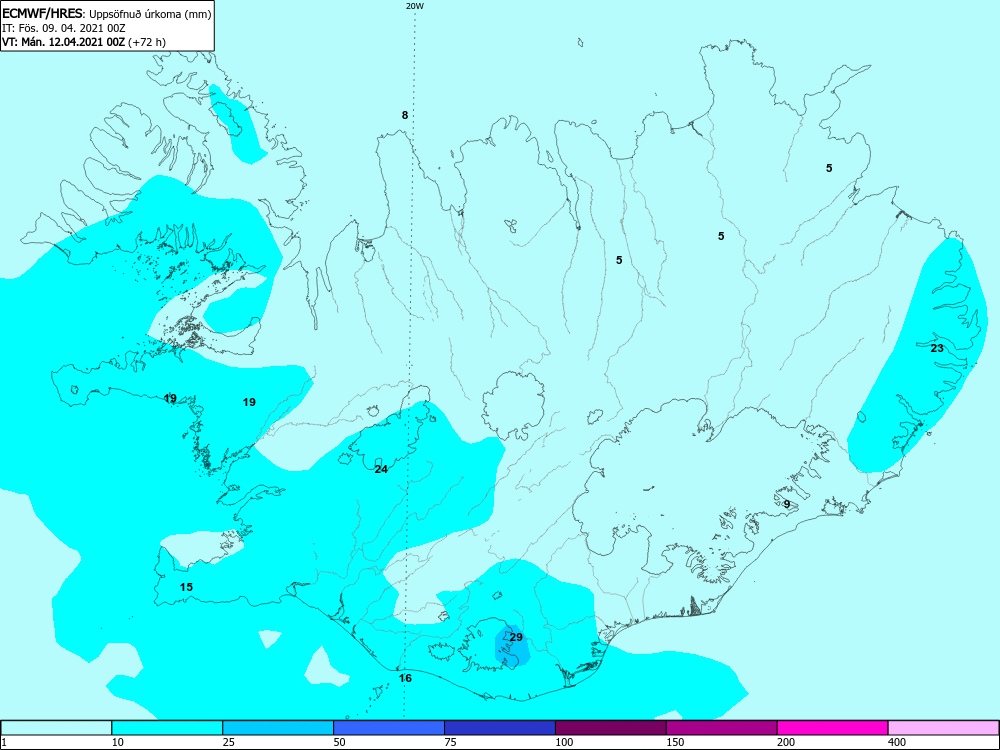Click the legend threshold label '25'

[229, 742]
